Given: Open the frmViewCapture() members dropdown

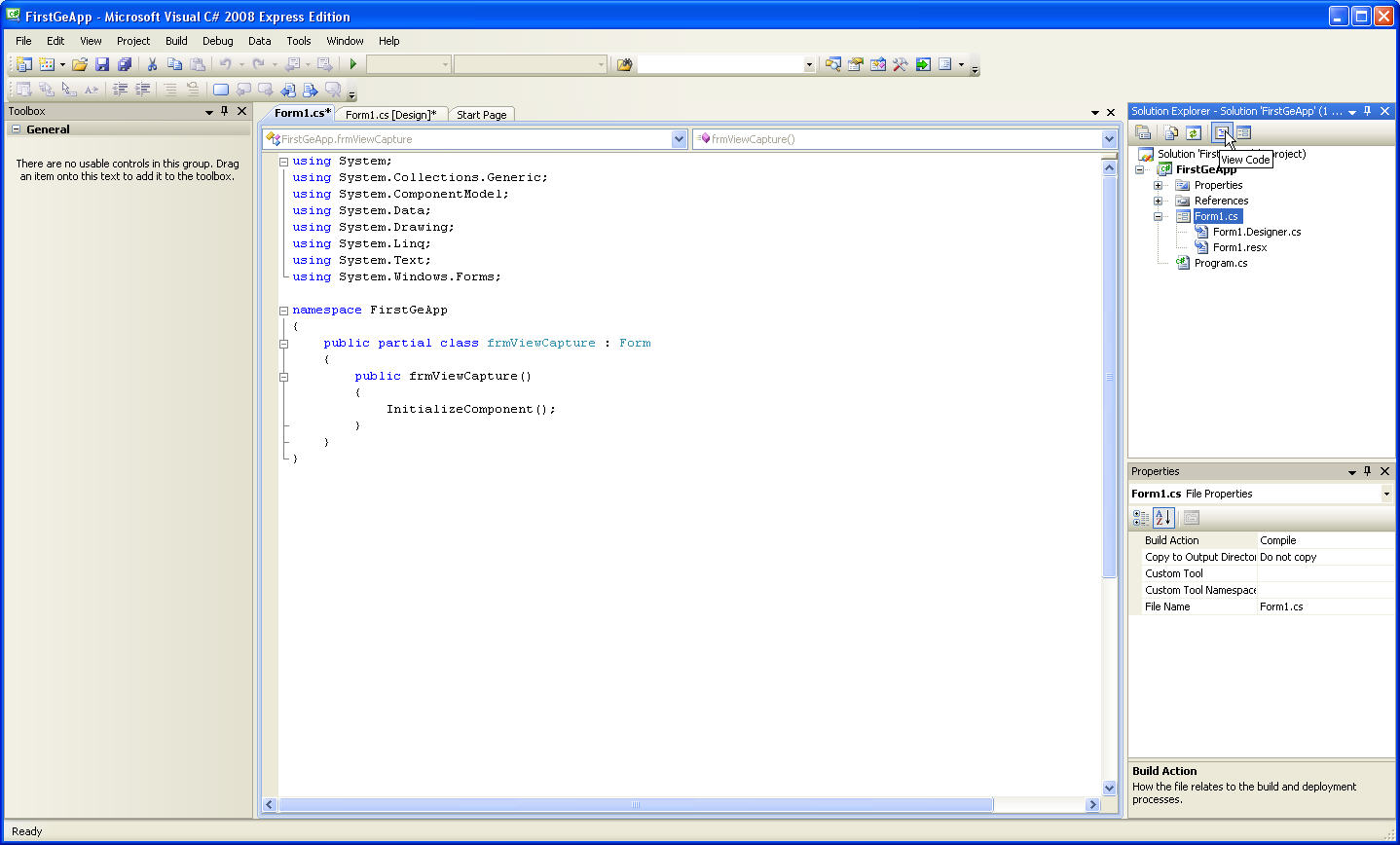Looking at the screenshot, I should (x=1109, y=139).
